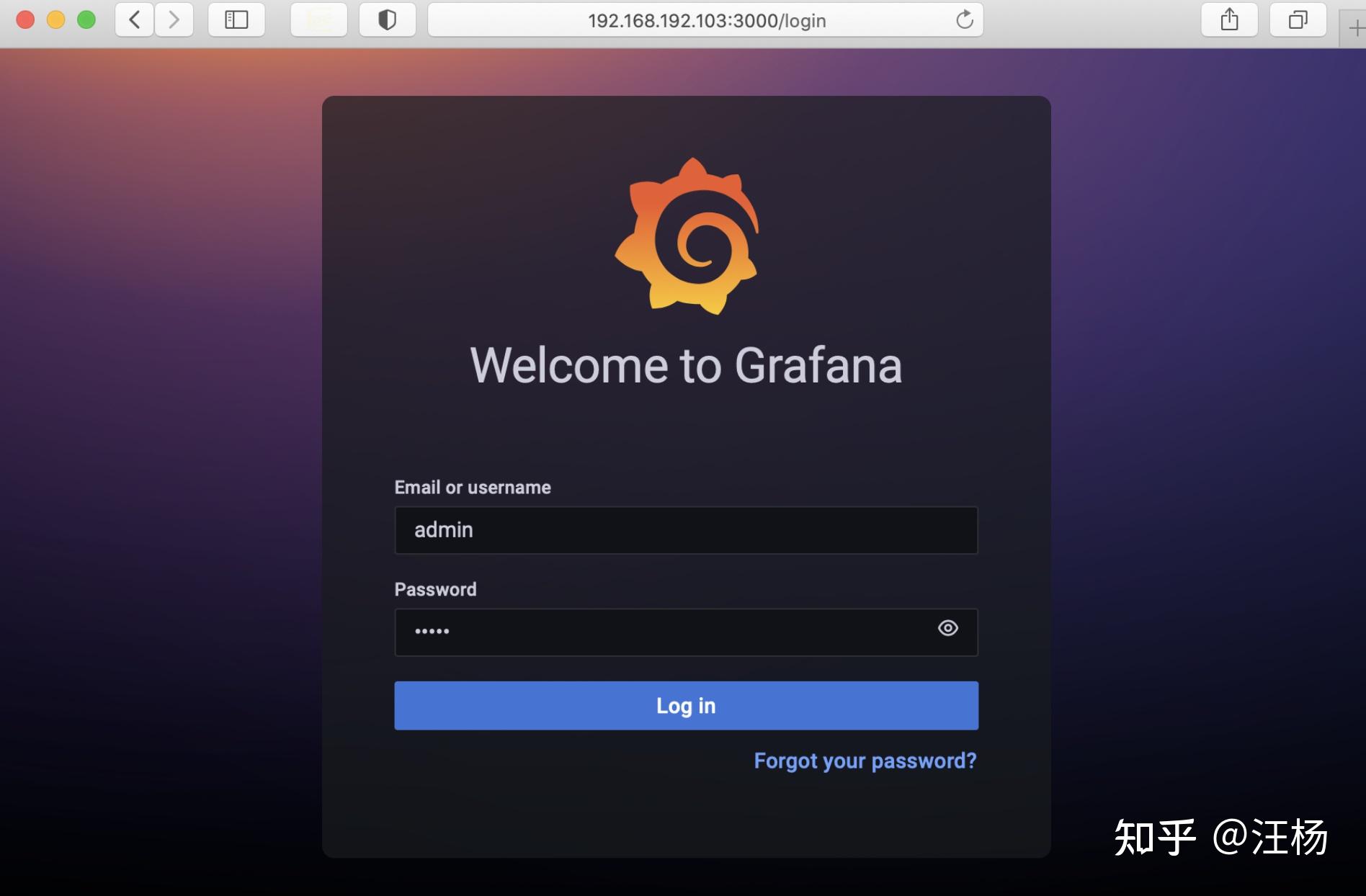Open a new tab with plus button
Image resolution: width=1366 pixels, height=896 pixels.
pyautogui.click(x=1355, y=29)
